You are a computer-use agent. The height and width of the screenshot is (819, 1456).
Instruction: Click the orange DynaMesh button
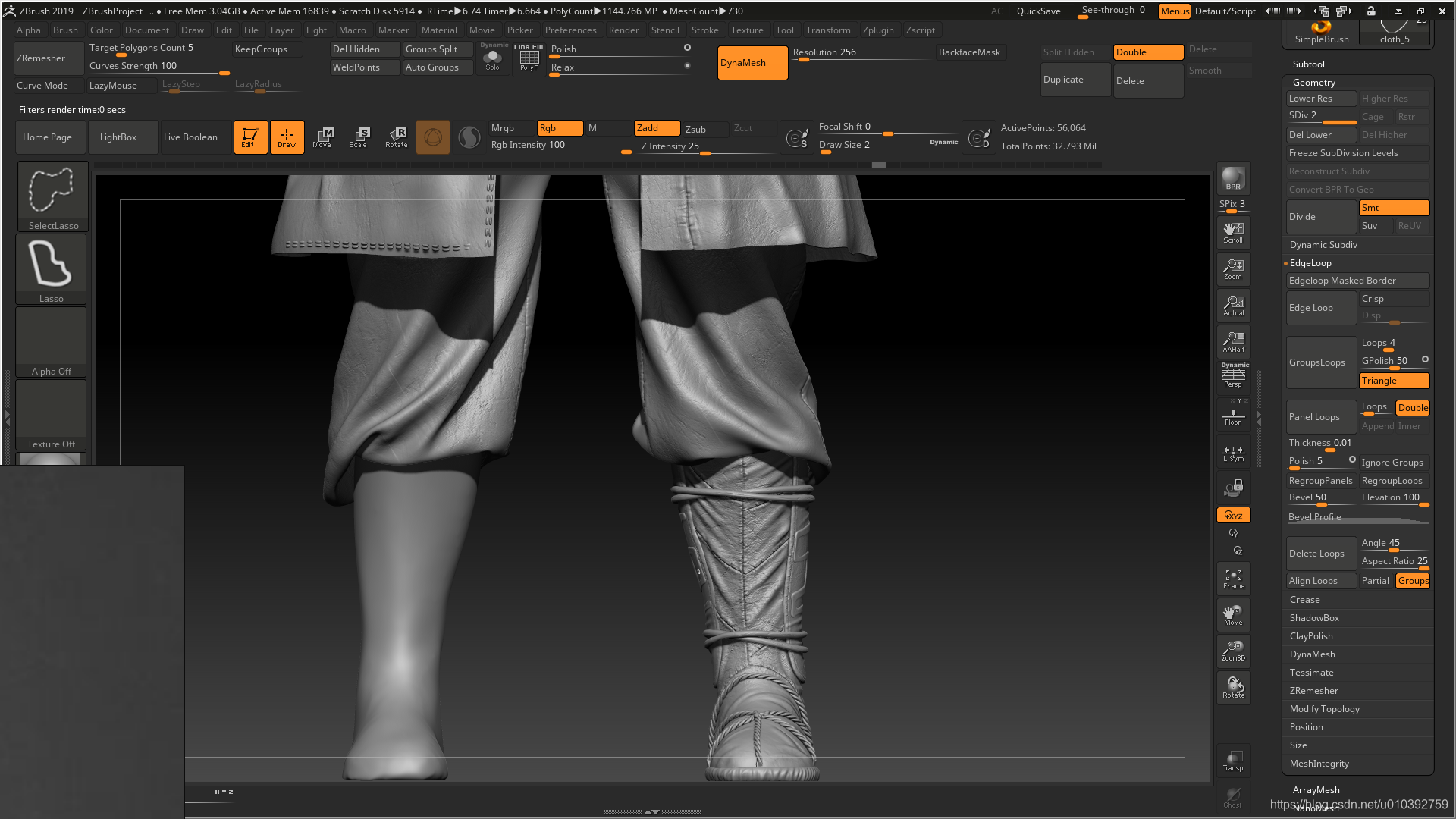coord(752,63)
